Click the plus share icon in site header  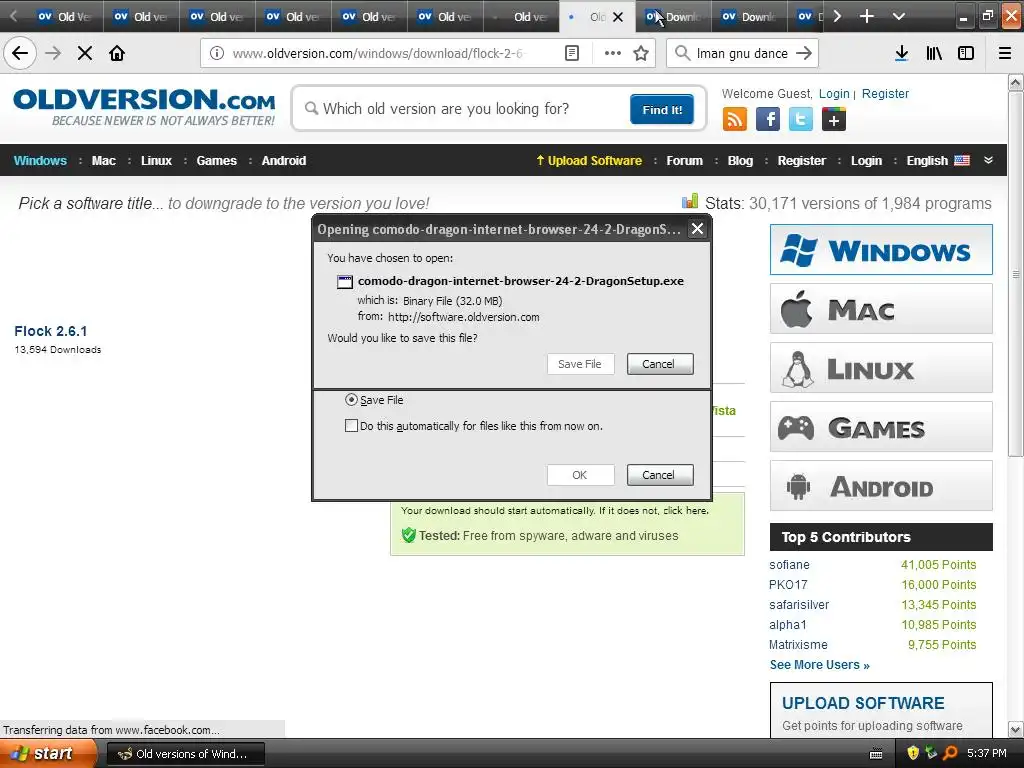[x=834, y=120]
